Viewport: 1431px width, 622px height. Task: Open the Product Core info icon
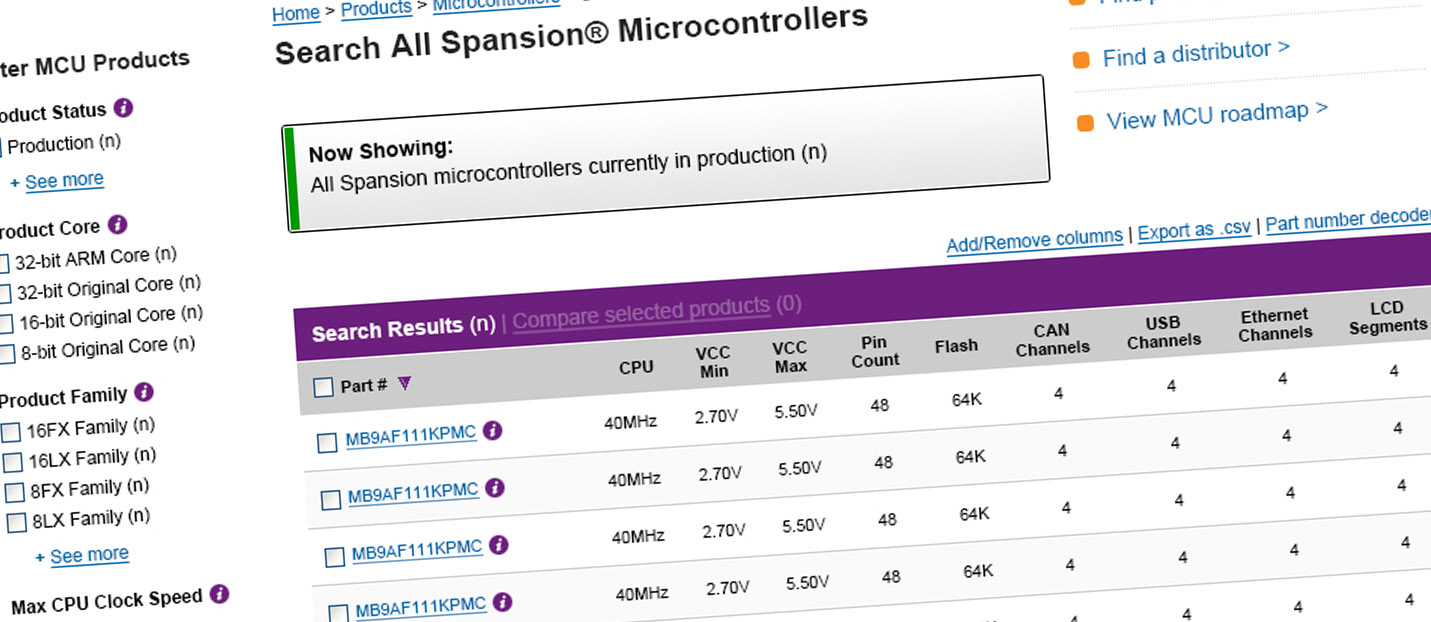[117, 225]
